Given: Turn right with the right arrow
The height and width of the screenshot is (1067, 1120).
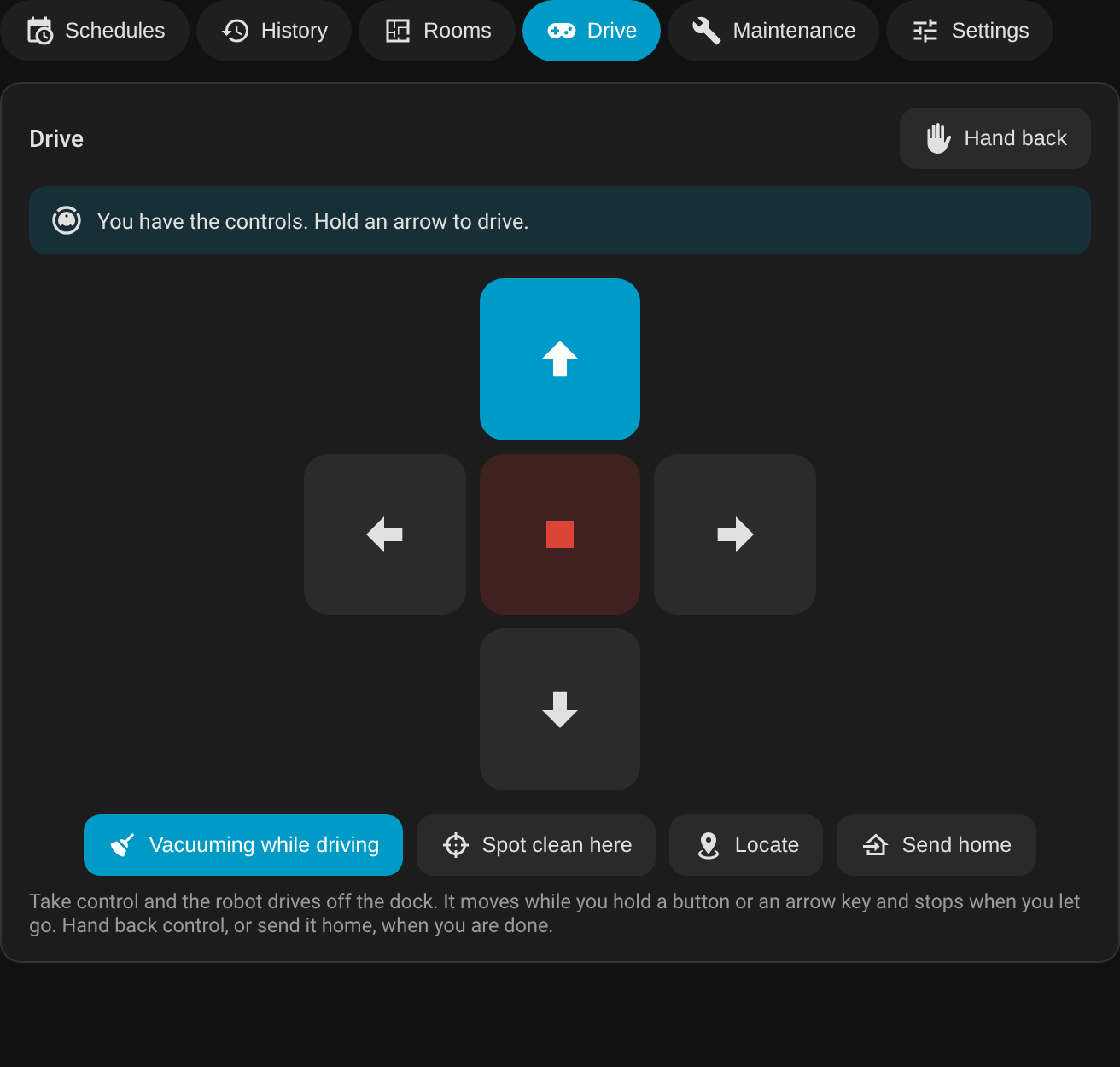Looking at the screenshot, I should (x=735, y=534).
